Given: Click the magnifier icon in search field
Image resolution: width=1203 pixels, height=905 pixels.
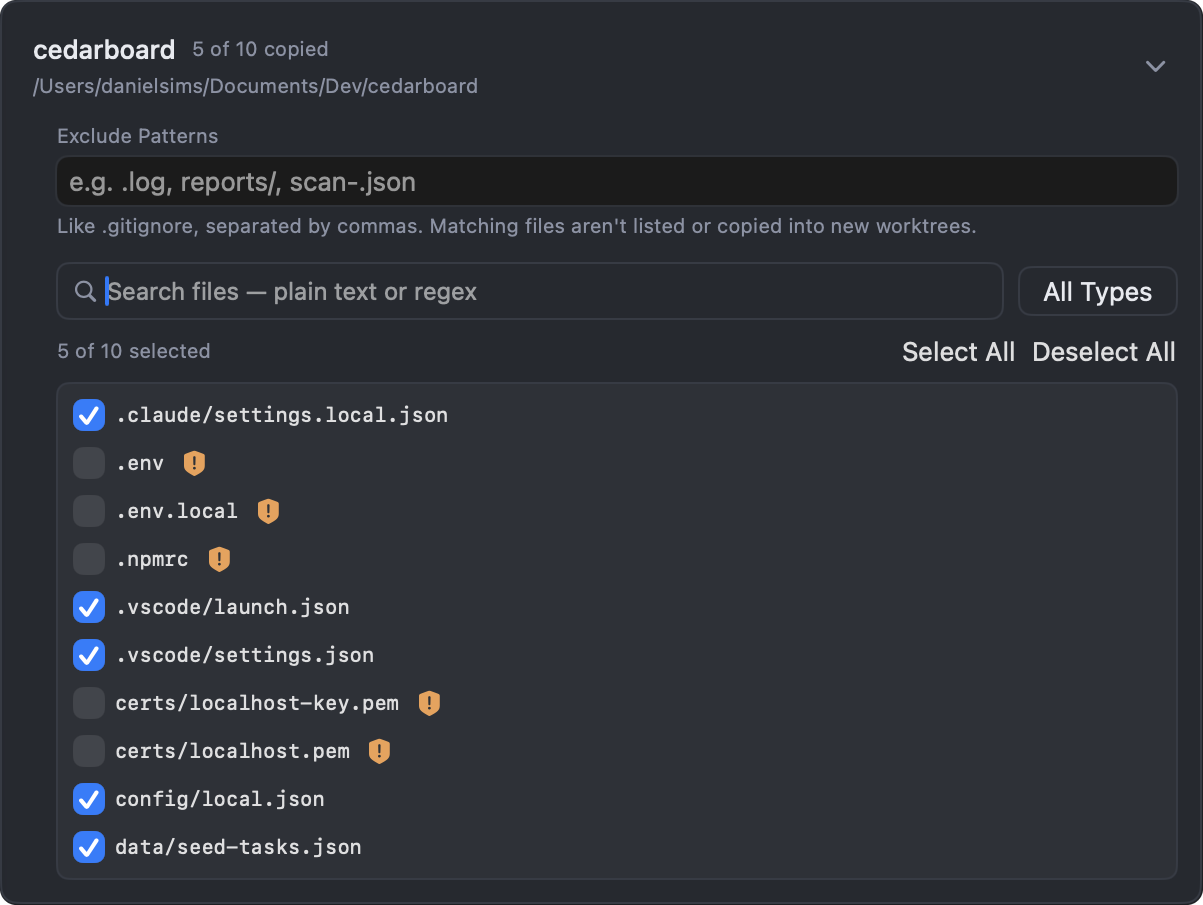Looking at the screenshot, I should coord(86,291).
